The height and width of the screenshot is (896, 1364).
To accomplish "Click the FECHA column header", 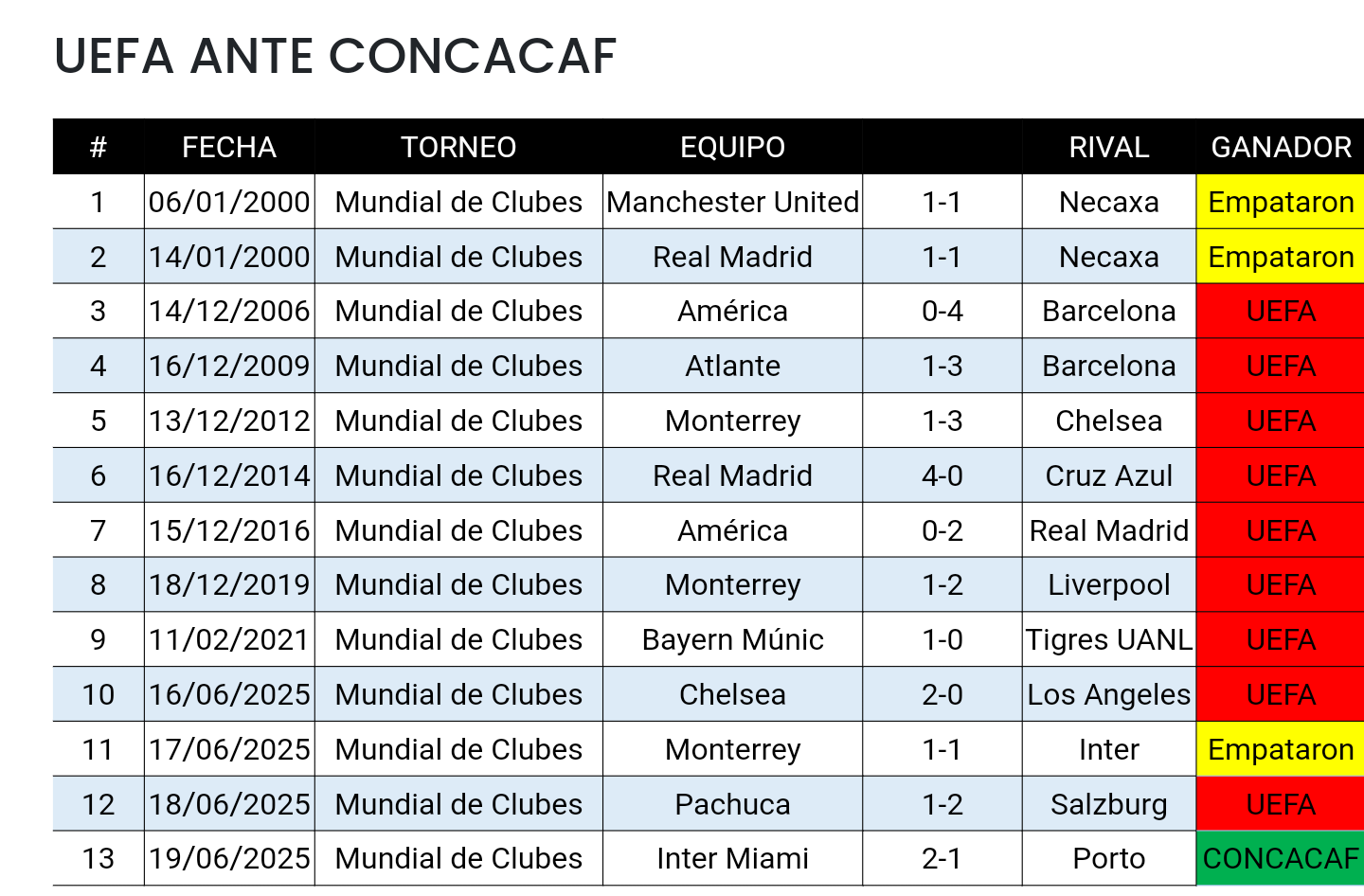I will point(229,147).
